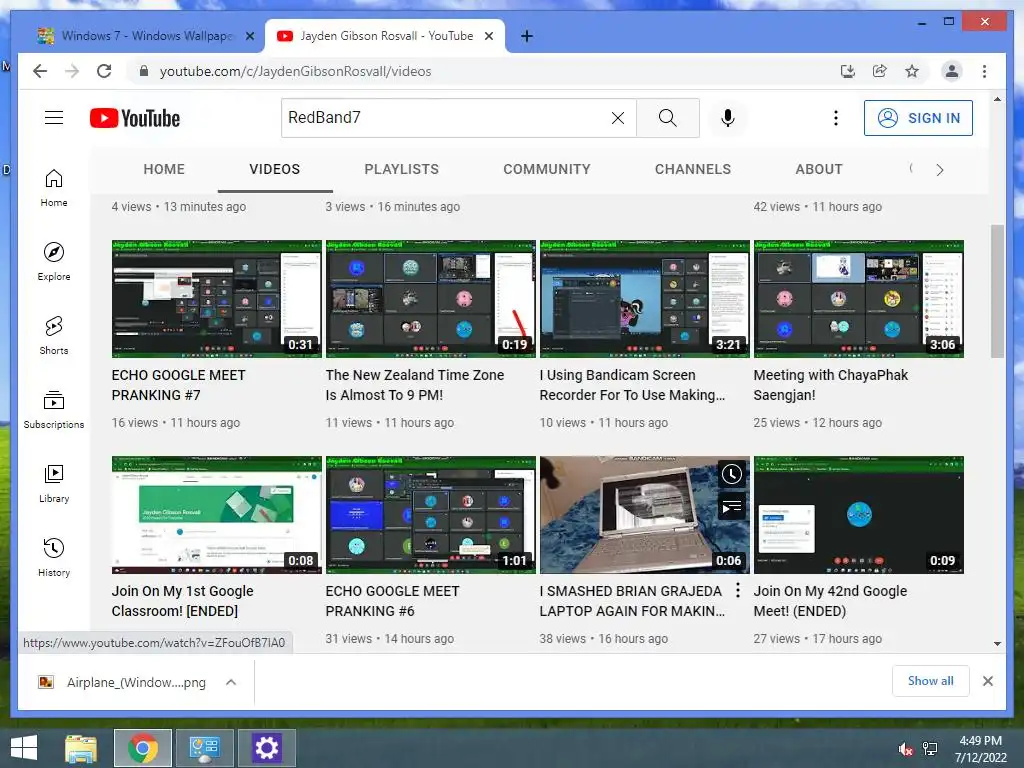This screenshot has width=1024, height=768.
Task: Close the Windows 7 Wallpaper tab
Action: click(249, 36)
